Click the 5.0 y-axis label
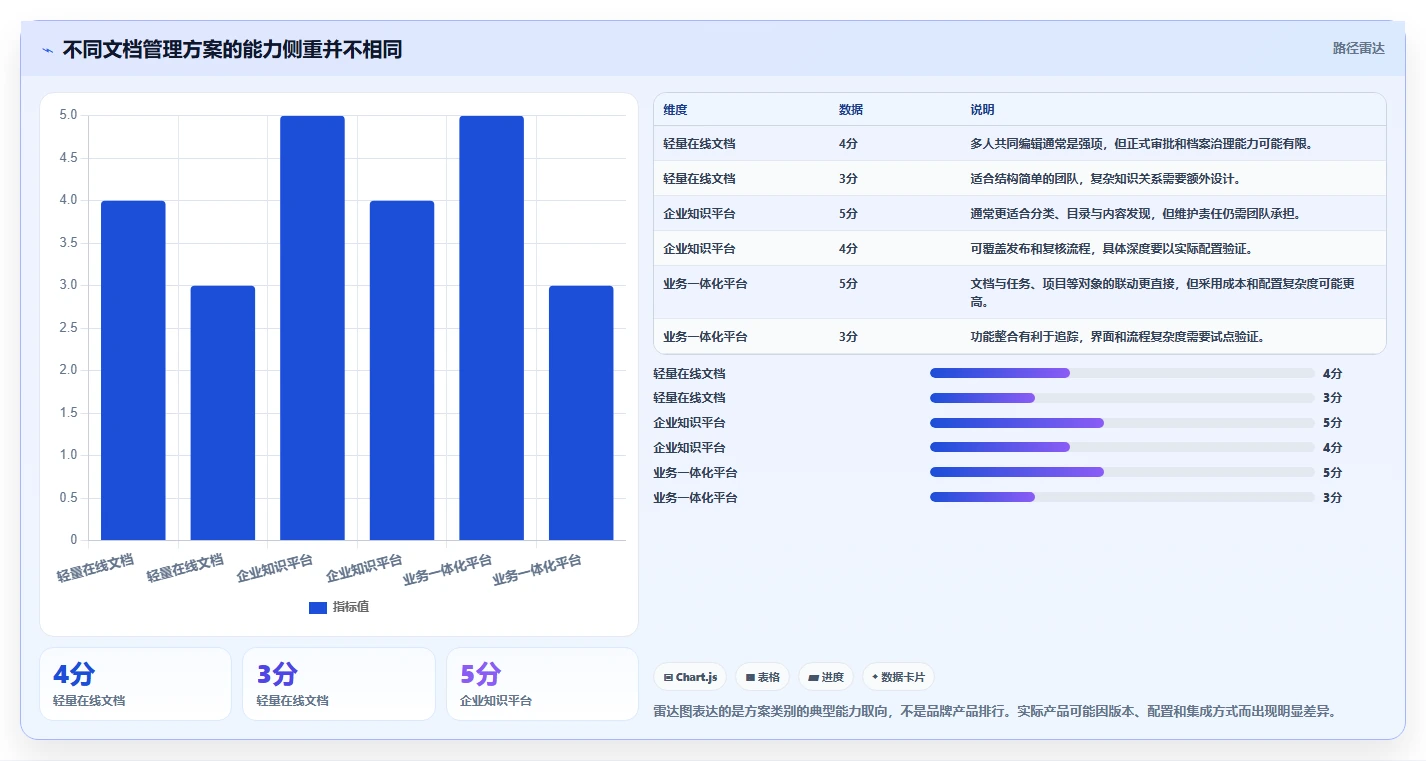The image size is (1426, 761). [68, 115]
